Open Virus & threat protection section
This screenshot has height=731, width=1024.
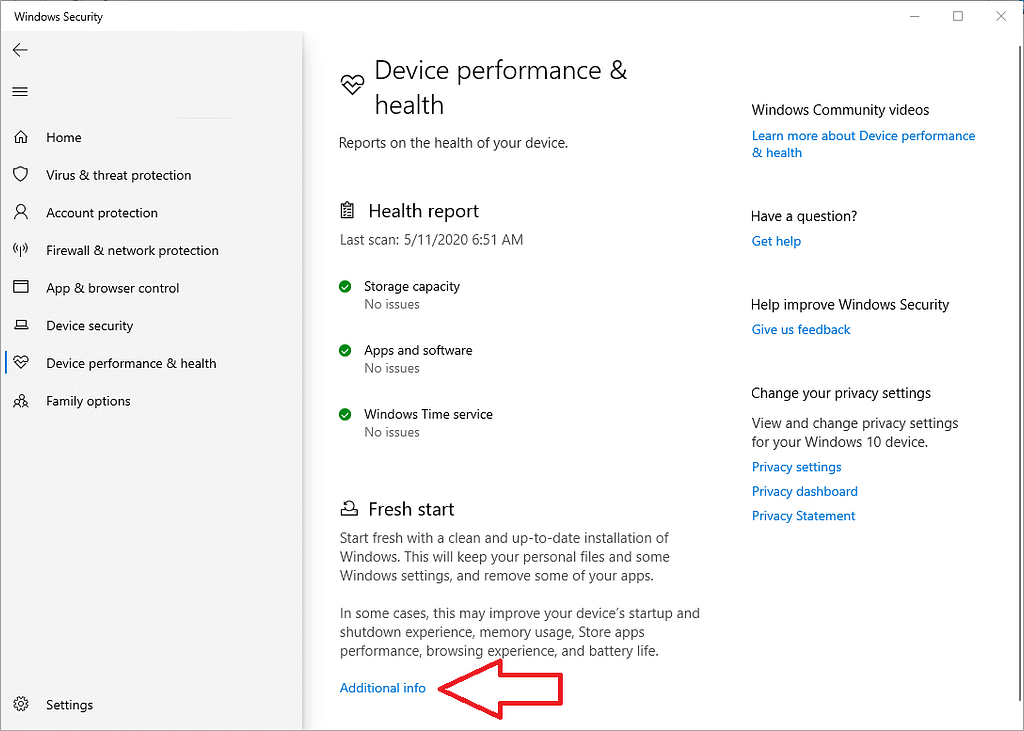point(152,175)
